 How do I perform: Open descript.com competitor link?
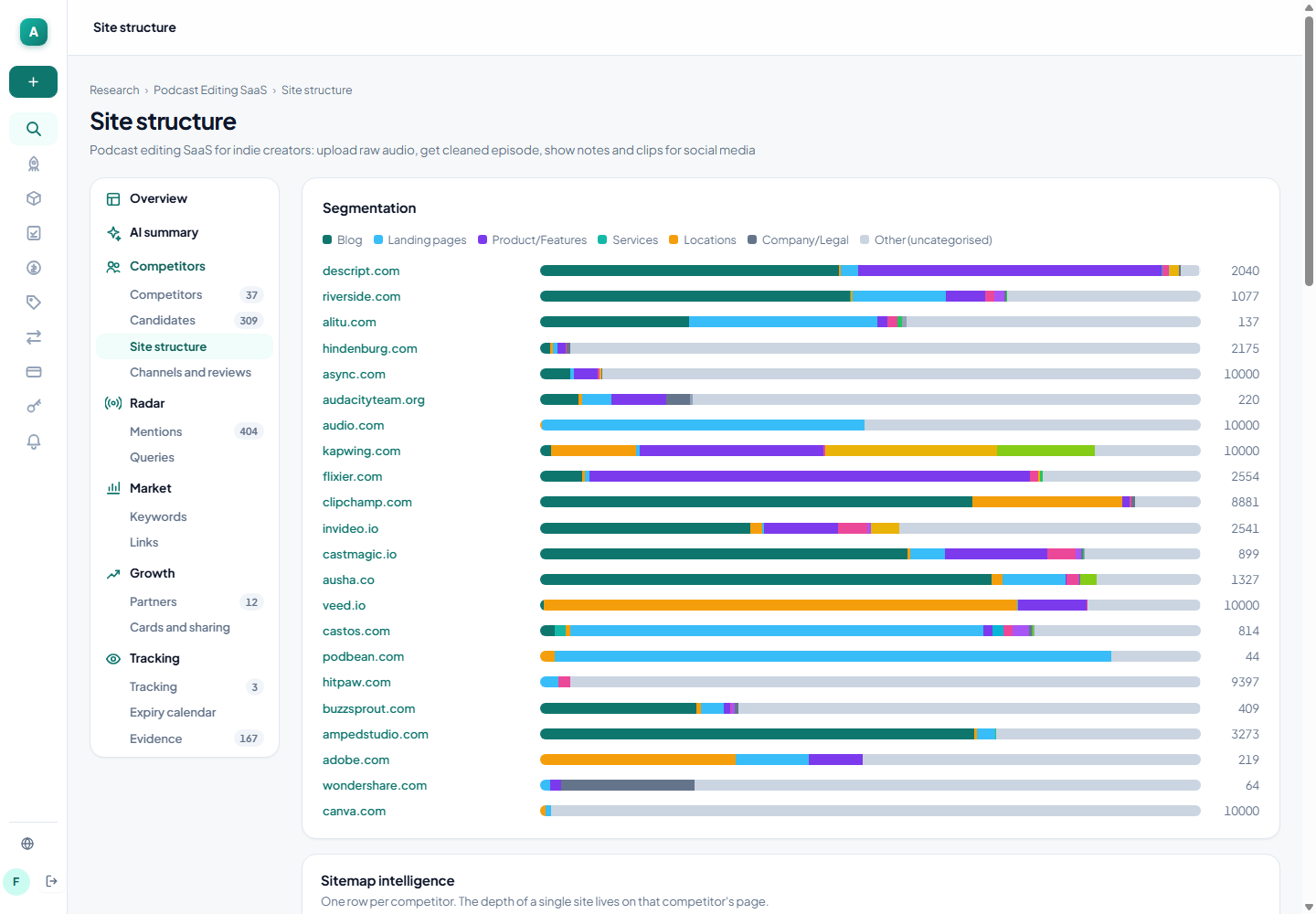coord(361,271)
